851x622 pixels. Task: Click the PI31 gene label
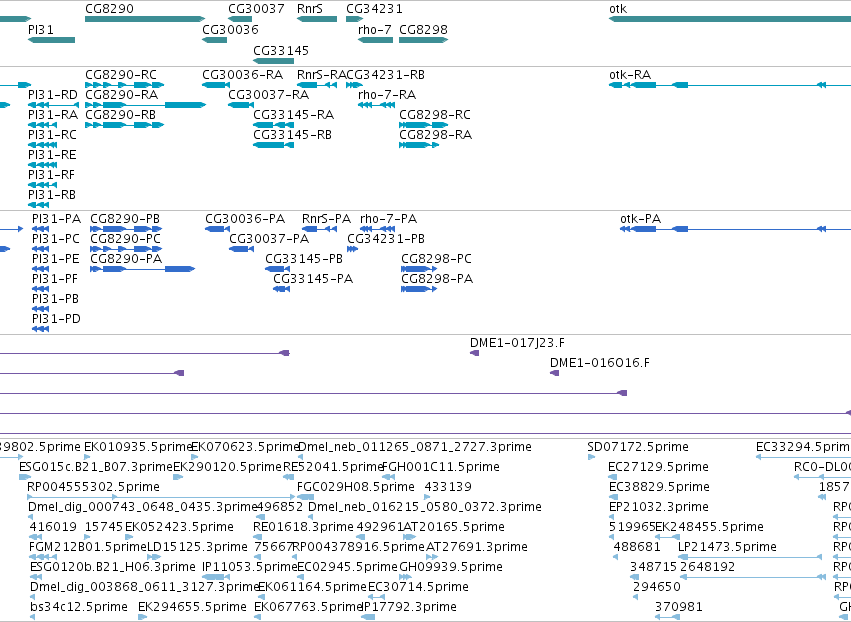click(x=41, y=29)
